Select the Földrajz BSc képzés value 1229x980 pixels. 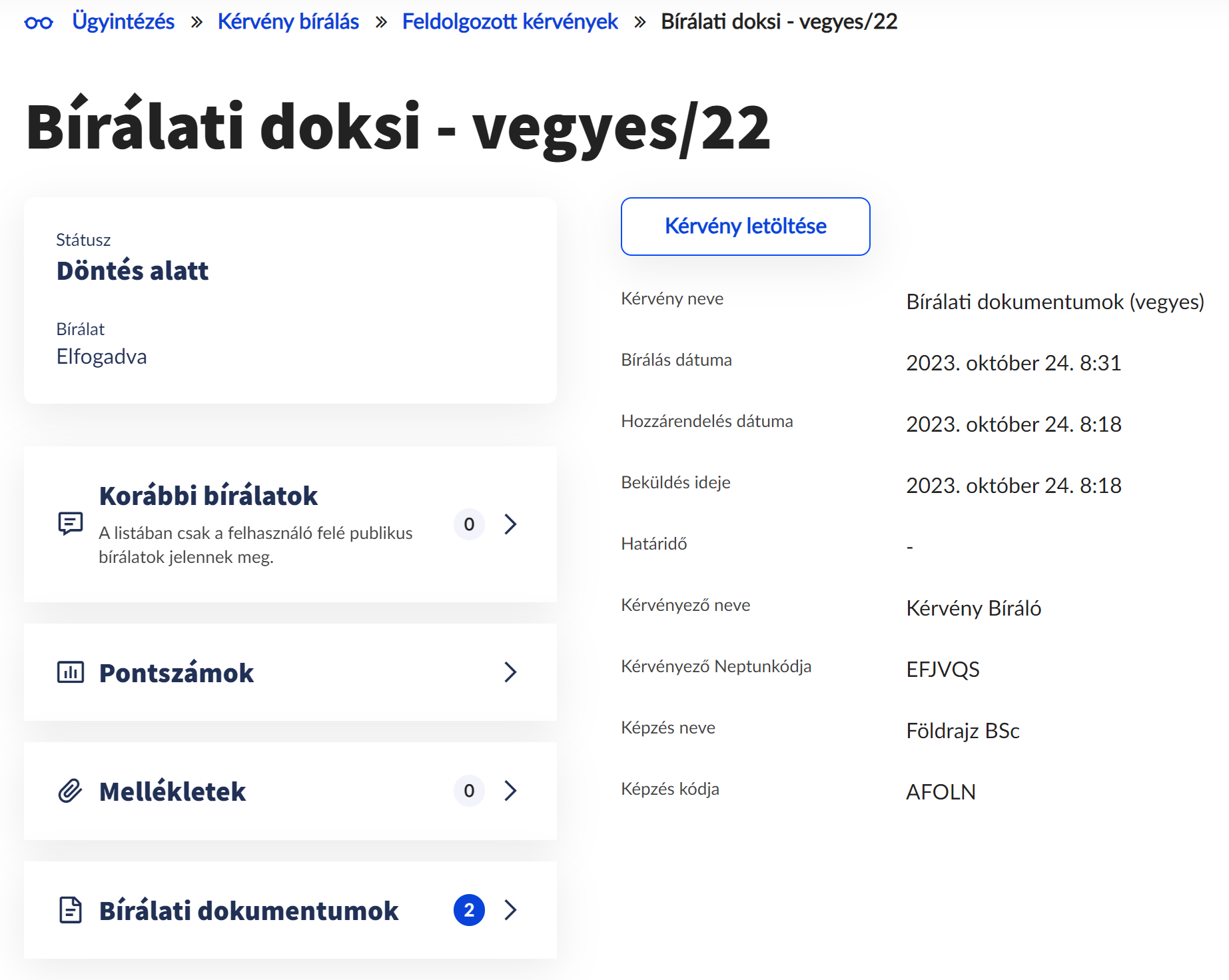(x=962, y=731)
